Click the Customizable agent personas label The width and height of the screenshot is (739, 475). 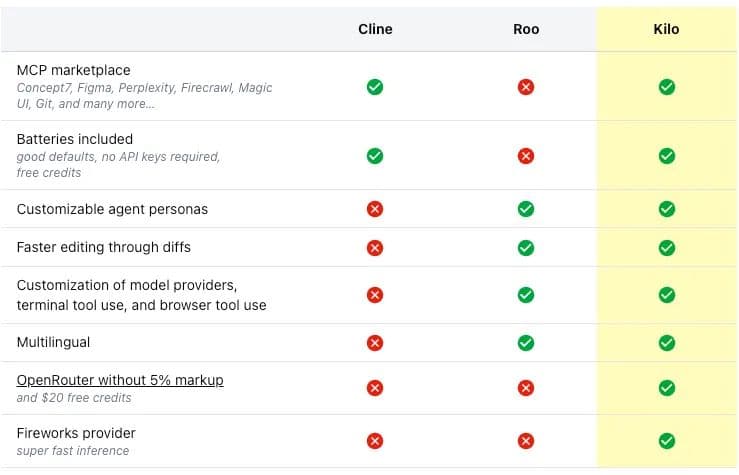pos(112,209)
